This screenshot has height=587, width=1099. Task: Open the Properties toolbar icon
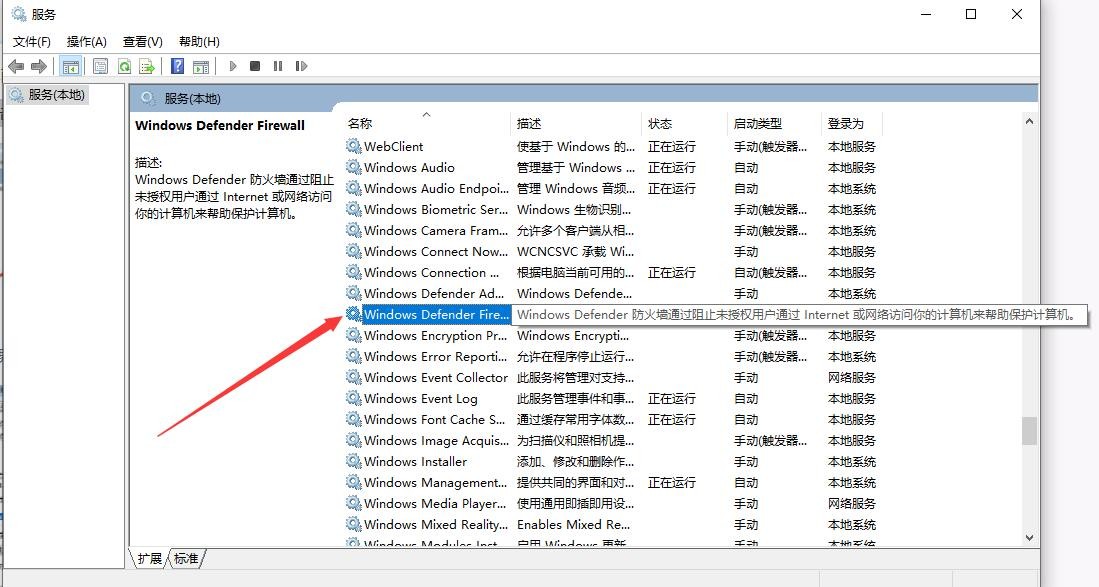pos(100,67)
